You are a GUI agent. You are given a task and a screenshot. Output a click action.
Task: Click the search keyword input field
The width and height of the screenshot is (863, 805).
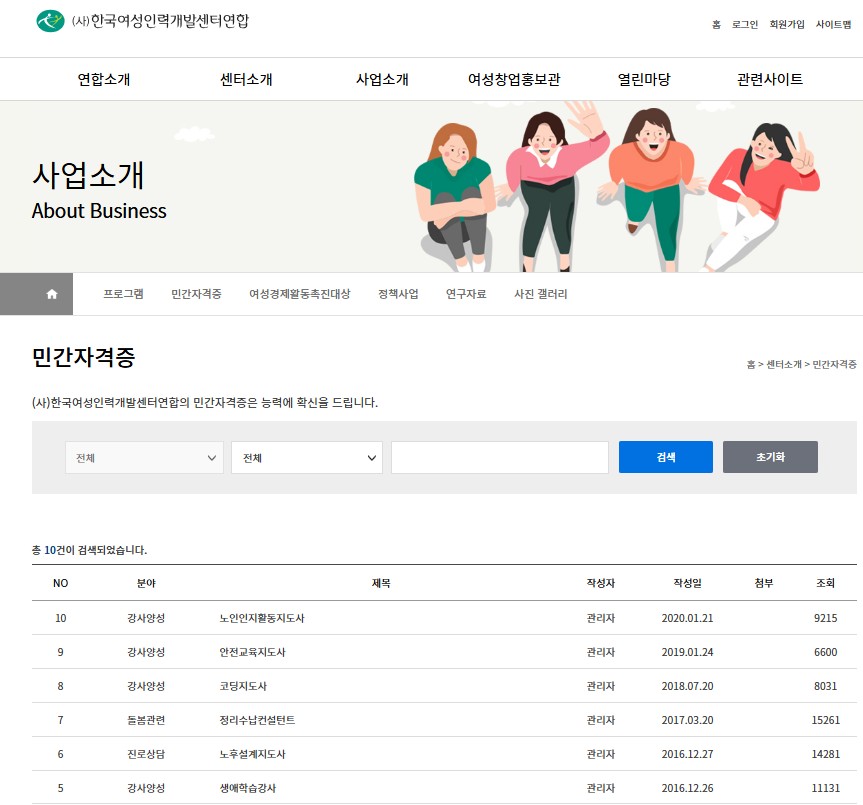pyautogui.click(x=500, y=457)
